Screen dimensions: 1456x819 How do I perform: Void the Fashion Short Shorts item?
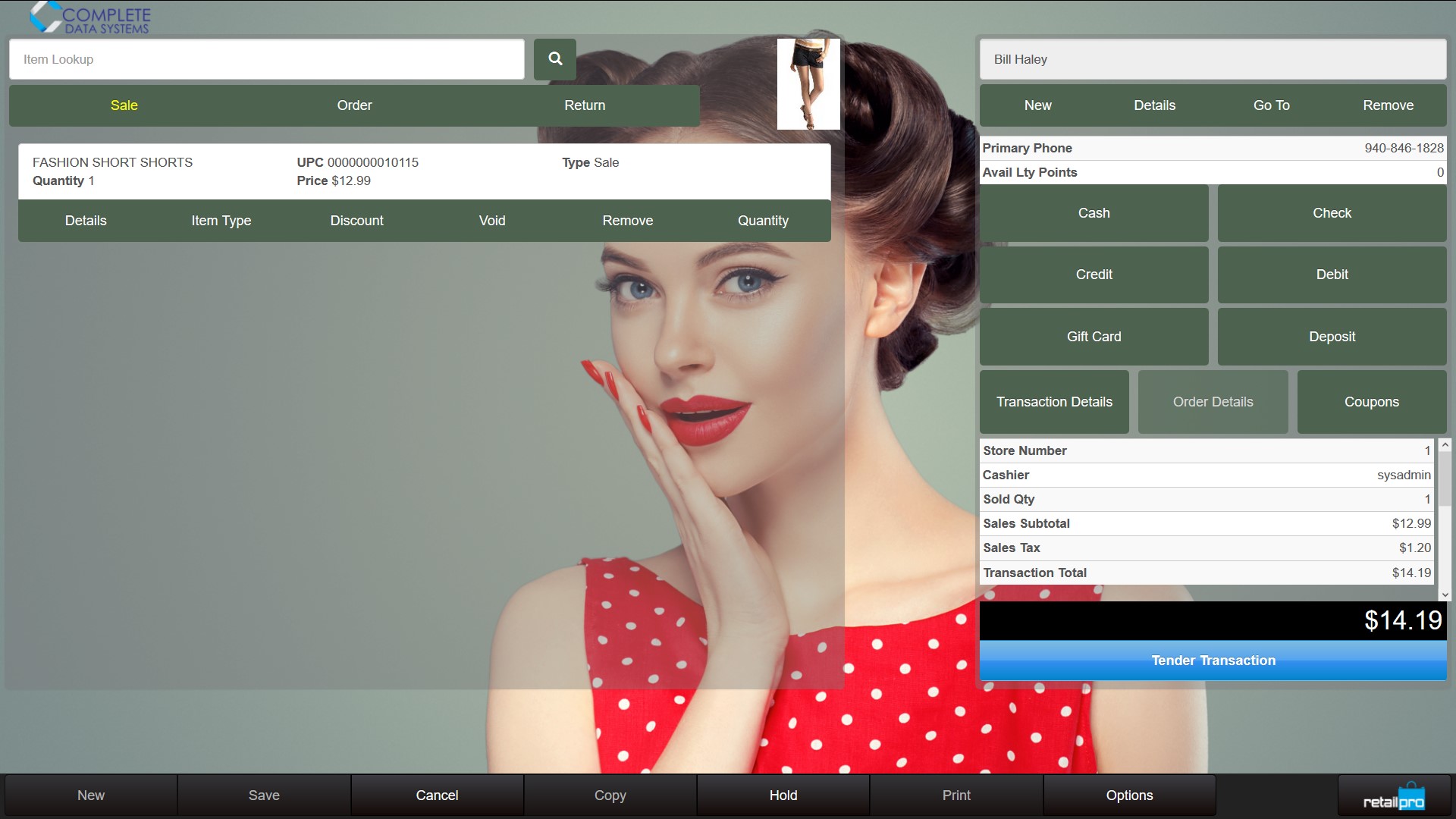pos(491,221)
